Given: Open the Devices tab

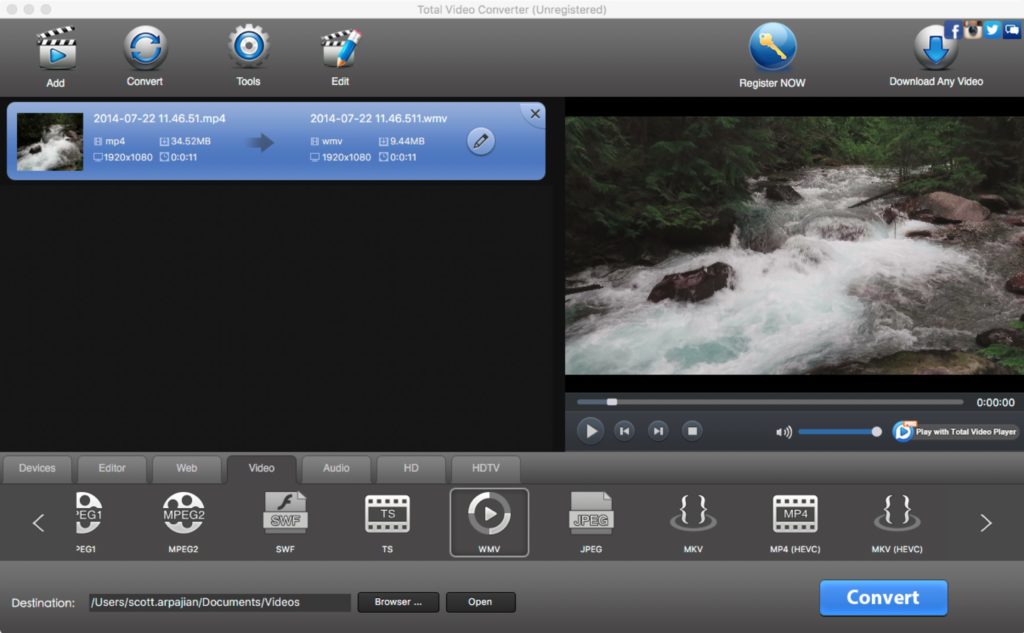Looking at the screenshot, I should (36, 468).
